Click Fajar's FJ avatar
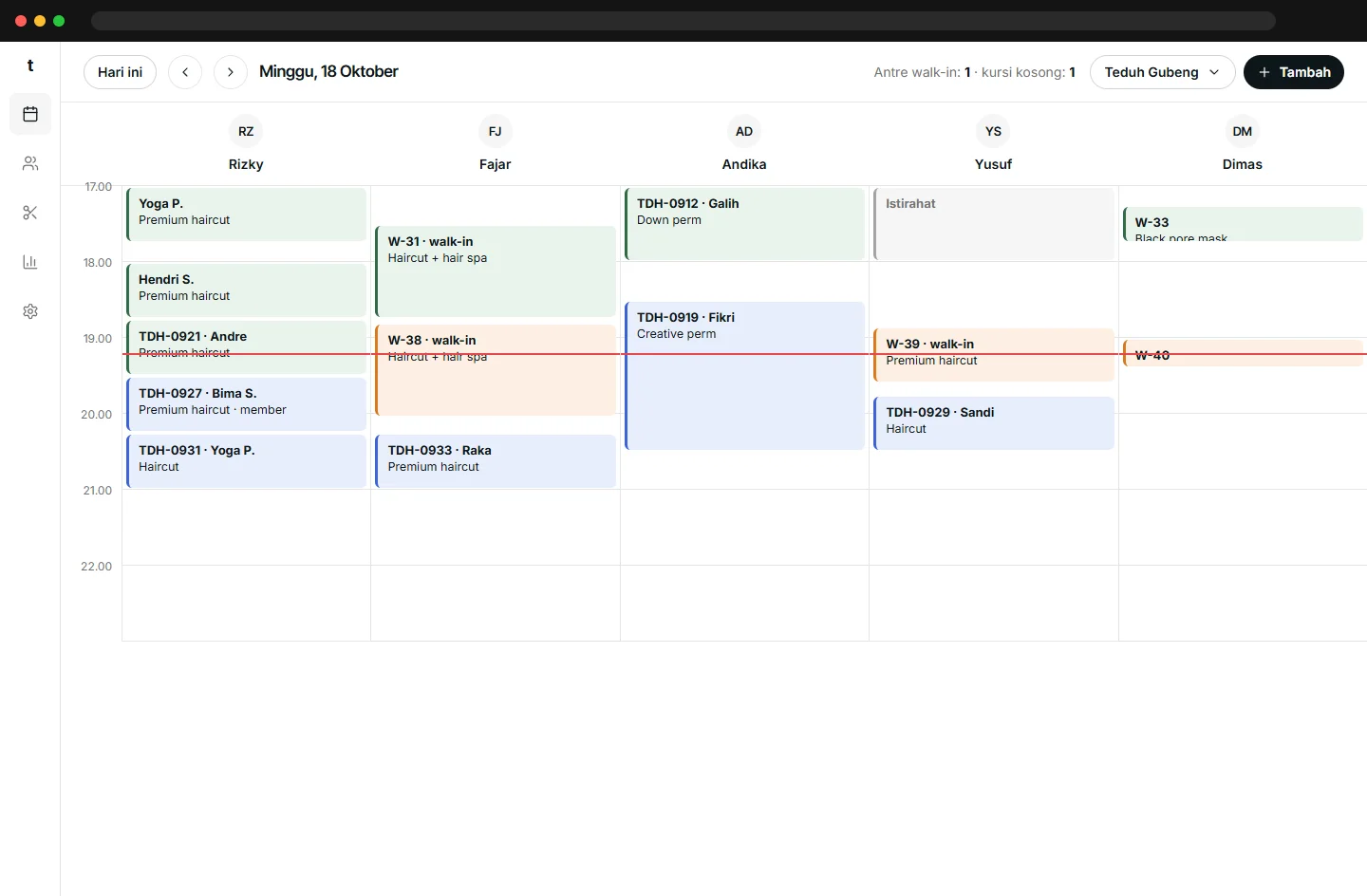Image resolution: width=1367 pixels, height=896 pixels. [x=495, y=131]
